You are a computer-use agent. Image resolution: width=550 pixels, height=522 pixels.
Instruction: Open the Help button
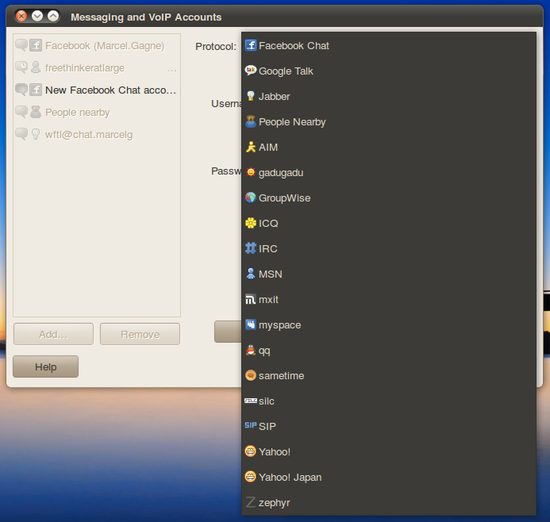(46, 367)
